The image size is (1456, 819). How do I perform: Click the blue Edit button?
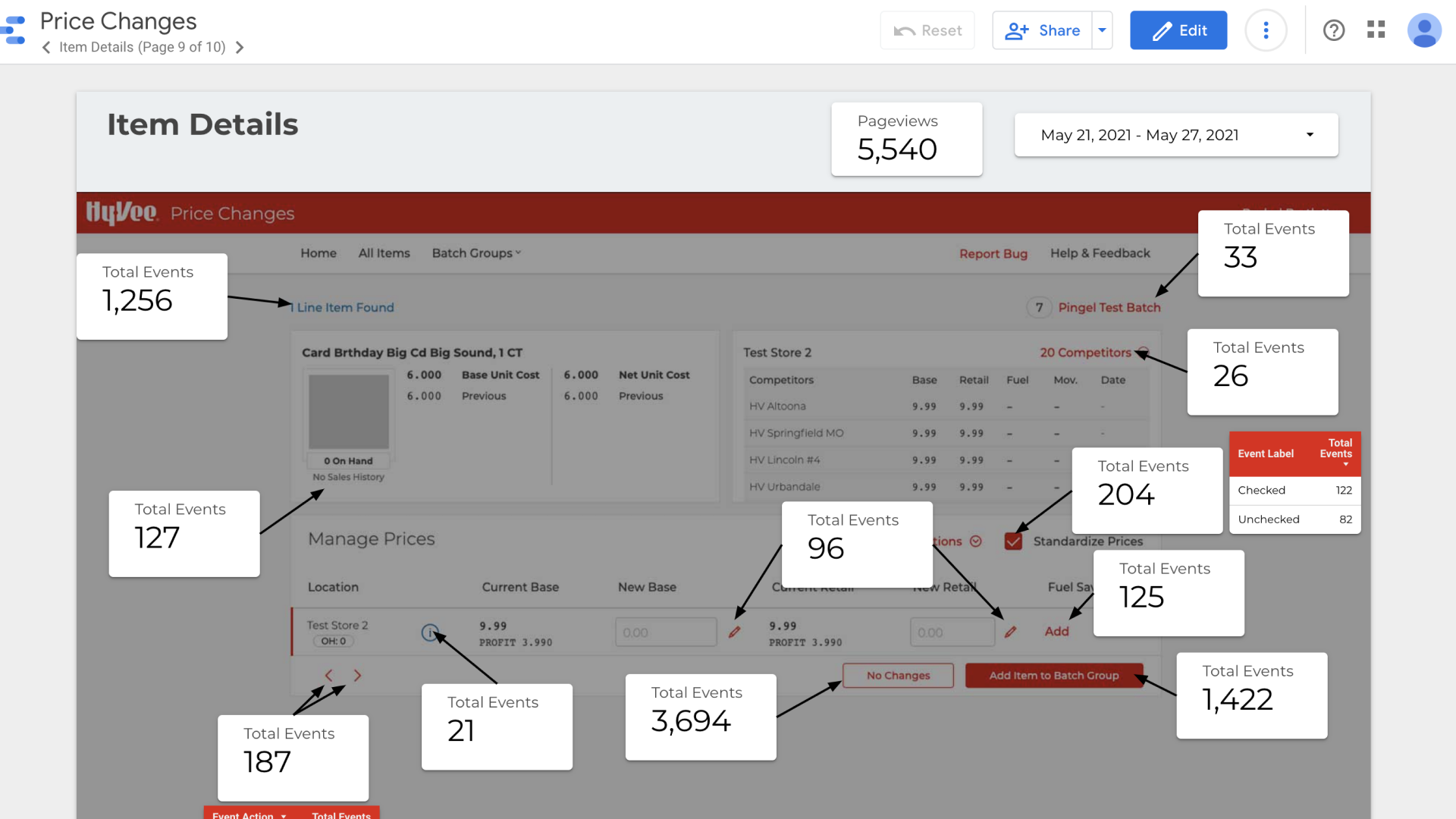tap(1178, 30)
